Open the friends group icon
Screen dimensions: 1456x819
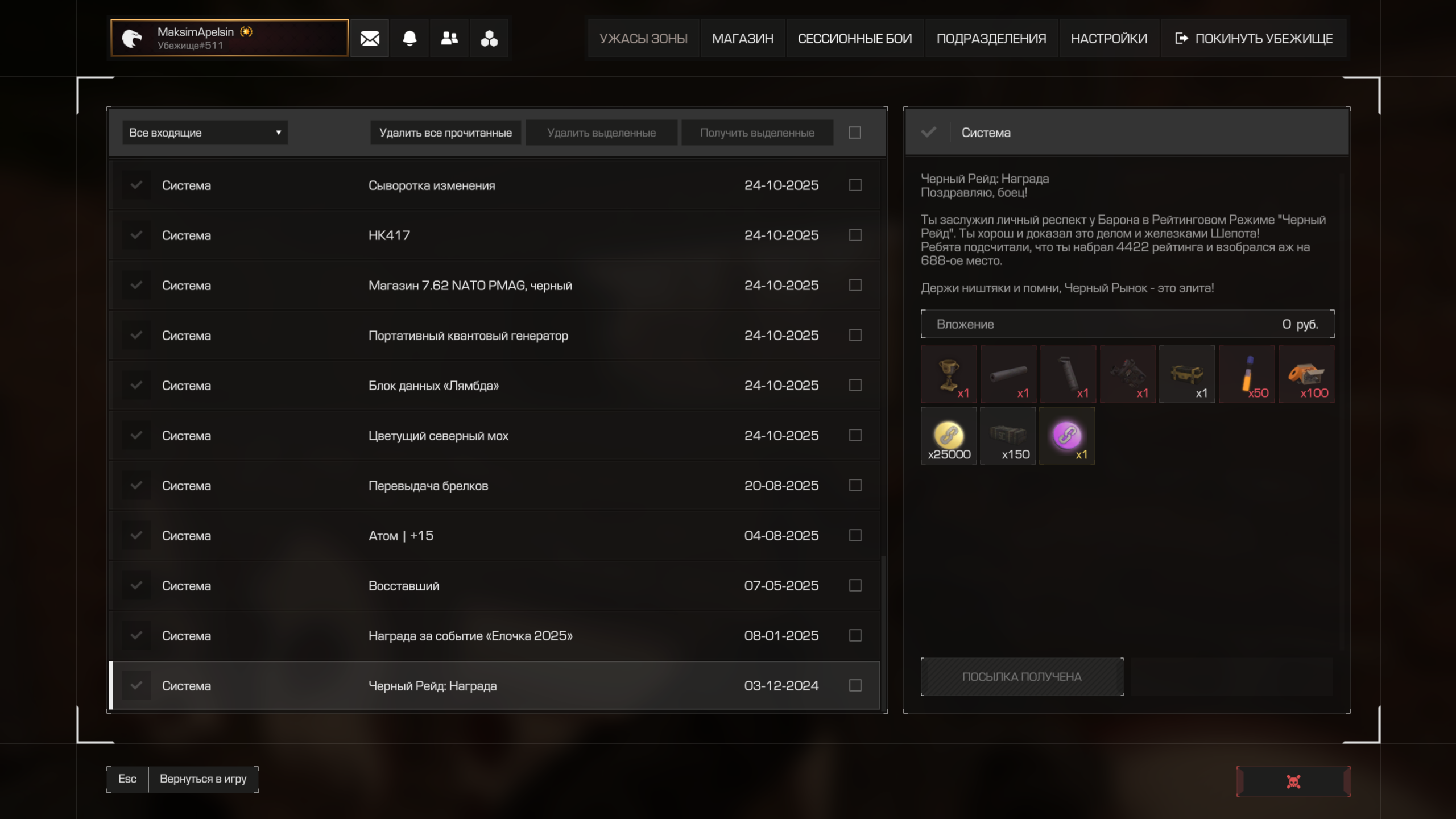pyautogui.click(x=449, y=39)
